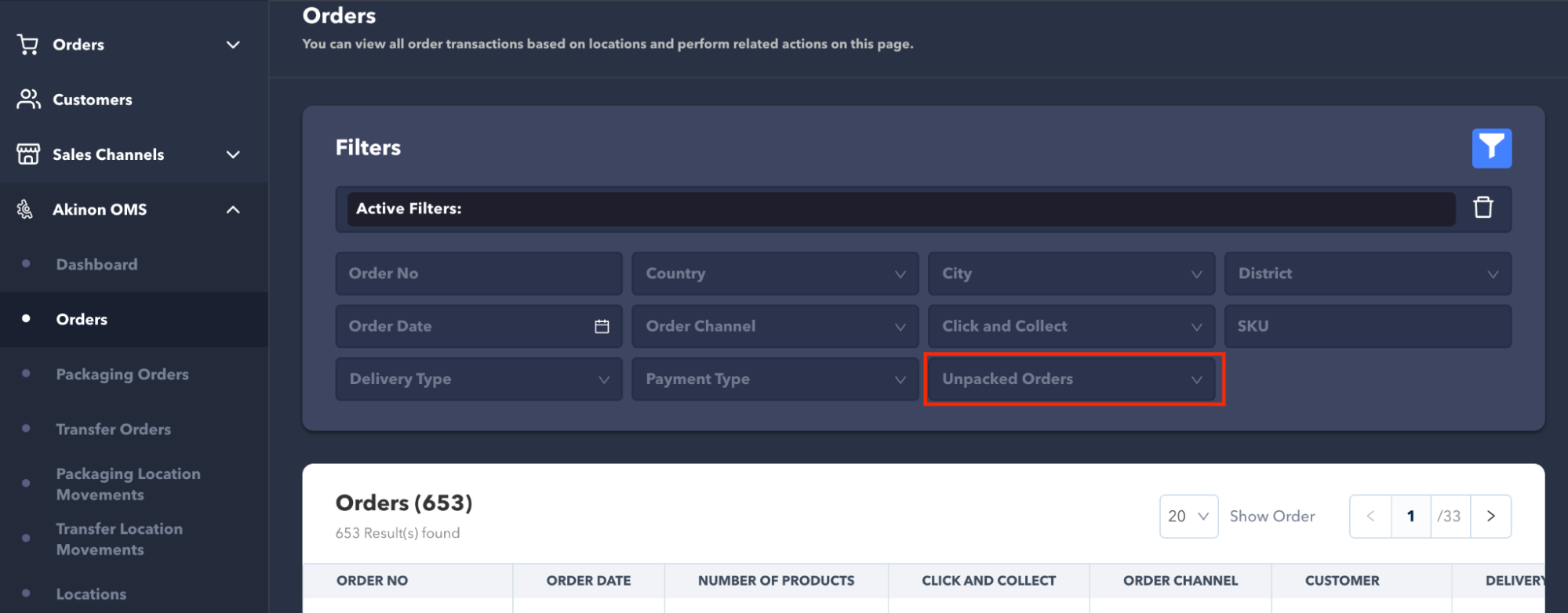
Task: Clear active filters with trash icon
Action: point(1483,208)
